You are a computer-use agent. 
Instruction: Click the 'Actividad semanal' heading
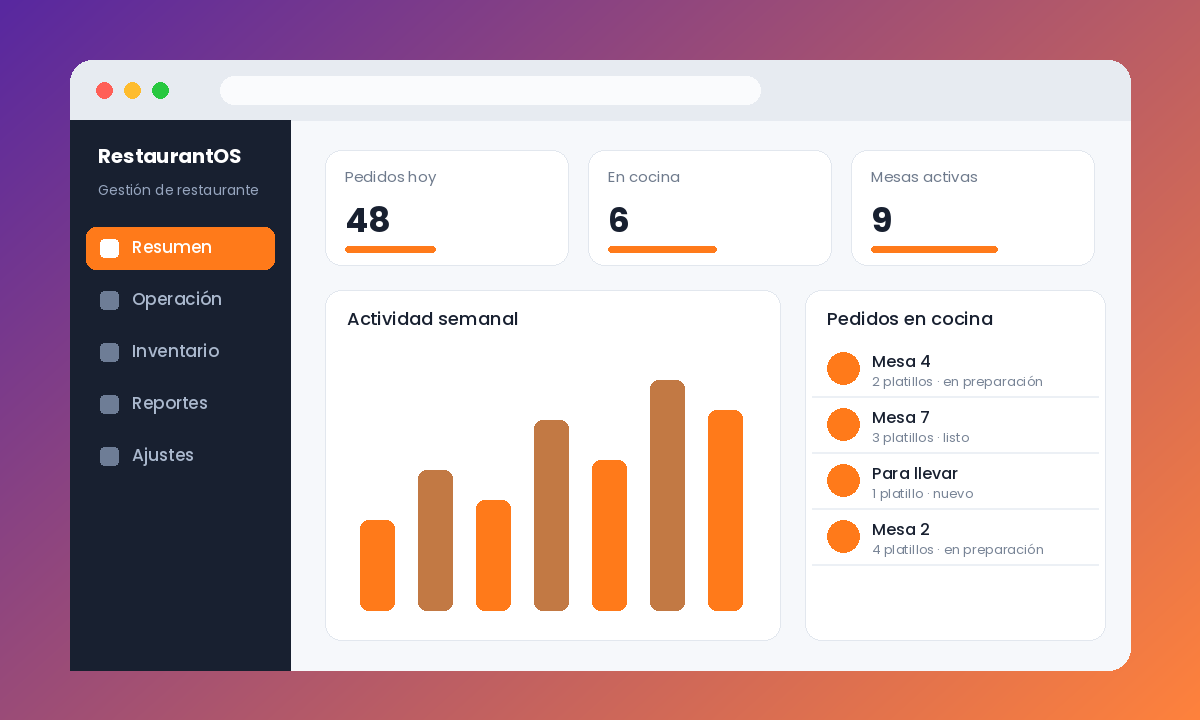tap(432, 319)
